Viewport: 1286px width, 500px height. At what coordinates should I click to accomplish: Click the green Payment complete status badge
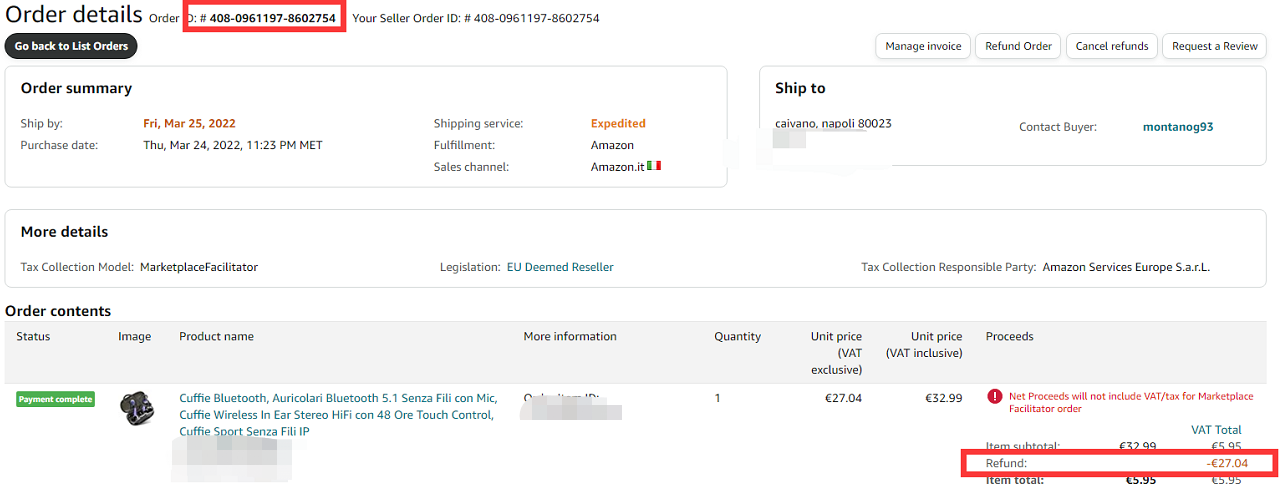pyautogui.click(x=55, y=399)
